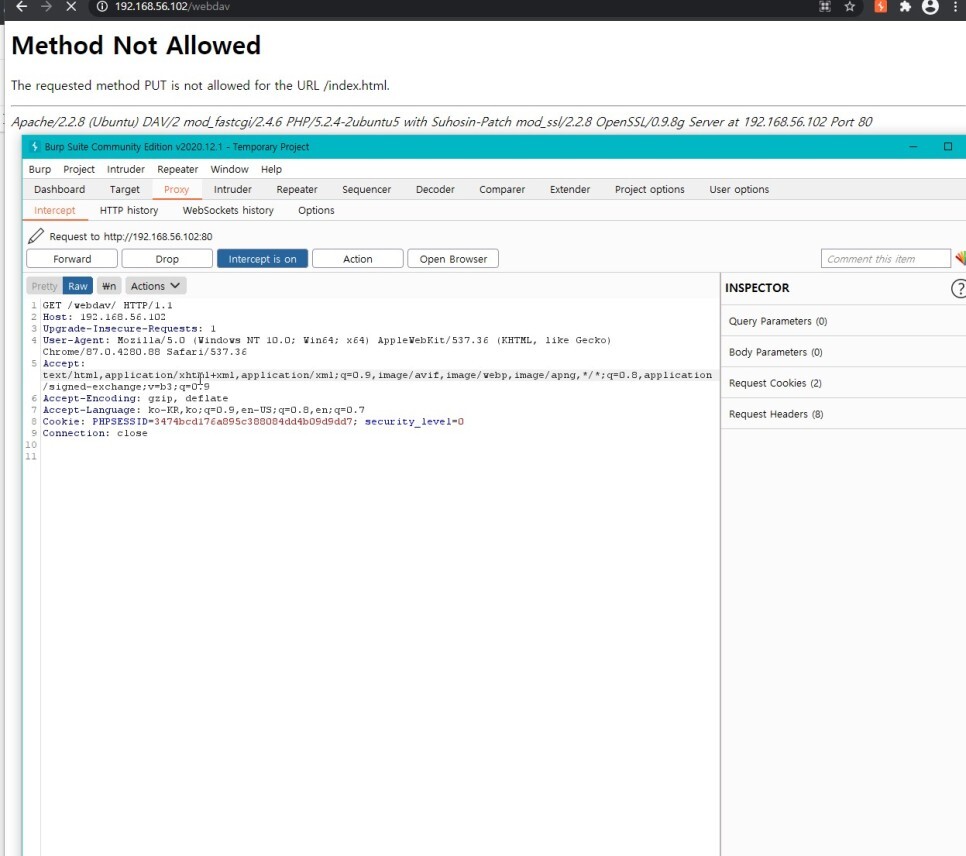Screen dimensions: 966x856
Task: Open the Repeater menu in menu bar
Action: point(177,169)
